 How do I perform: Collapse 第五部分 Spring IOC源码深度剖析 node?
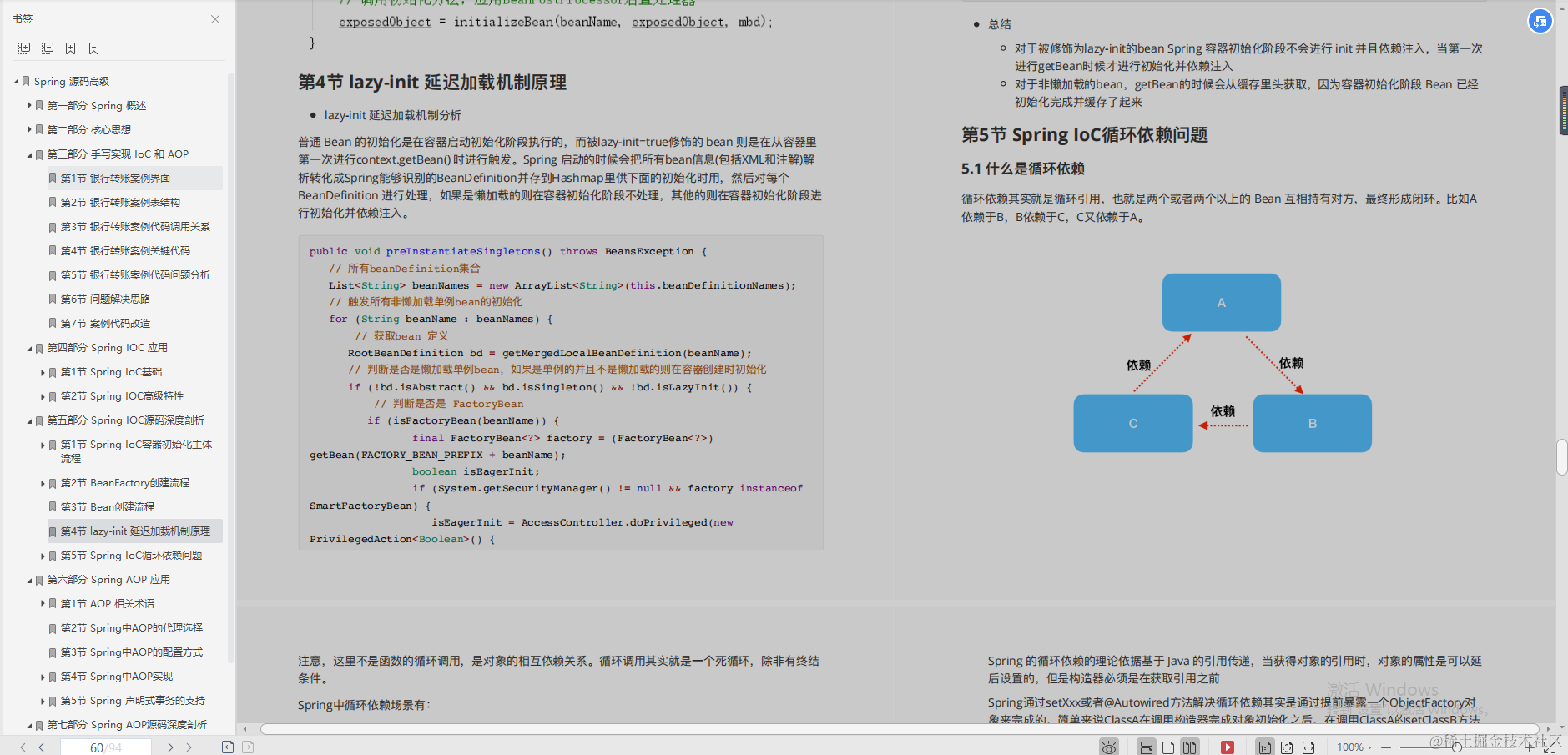(x=29, y=421)
